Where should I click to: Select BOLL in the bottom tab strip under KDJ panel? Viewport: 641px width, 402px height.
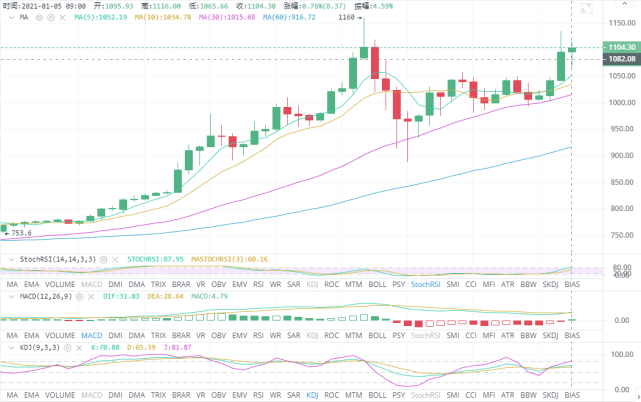[x=377, y=395]
